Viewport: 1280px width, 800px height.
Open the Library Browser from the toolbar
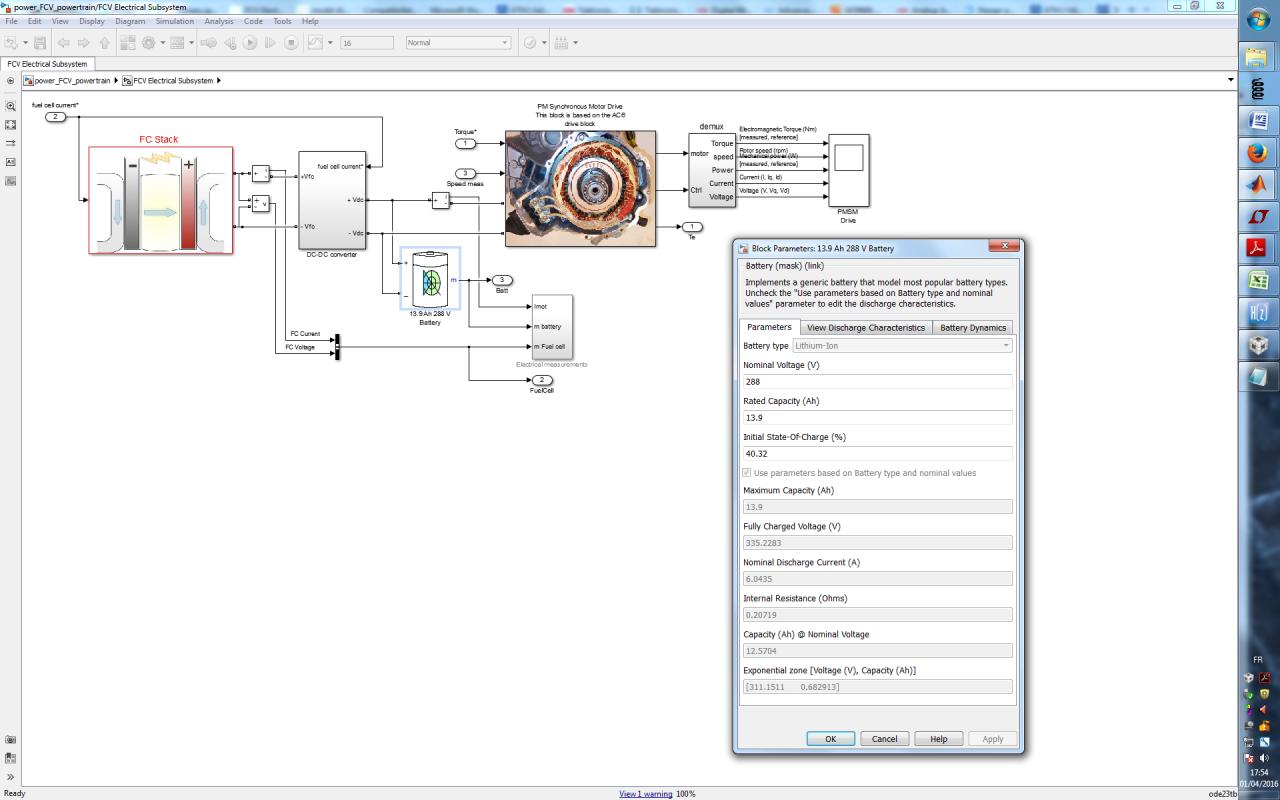[127, 43]
